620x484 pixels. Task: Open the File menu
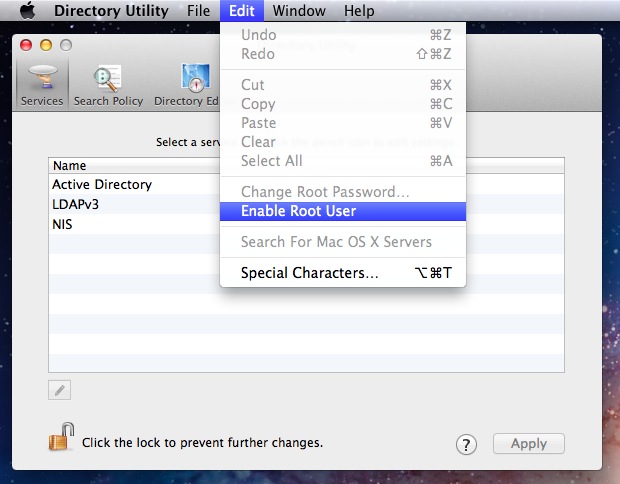[199, 11]
